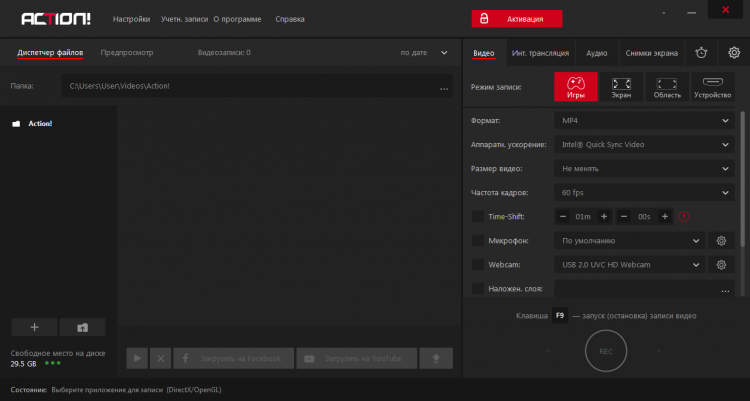Open the Webcam device dropdown
The image size is (750, 401).
pyautogui.click(x=629, y=265)
